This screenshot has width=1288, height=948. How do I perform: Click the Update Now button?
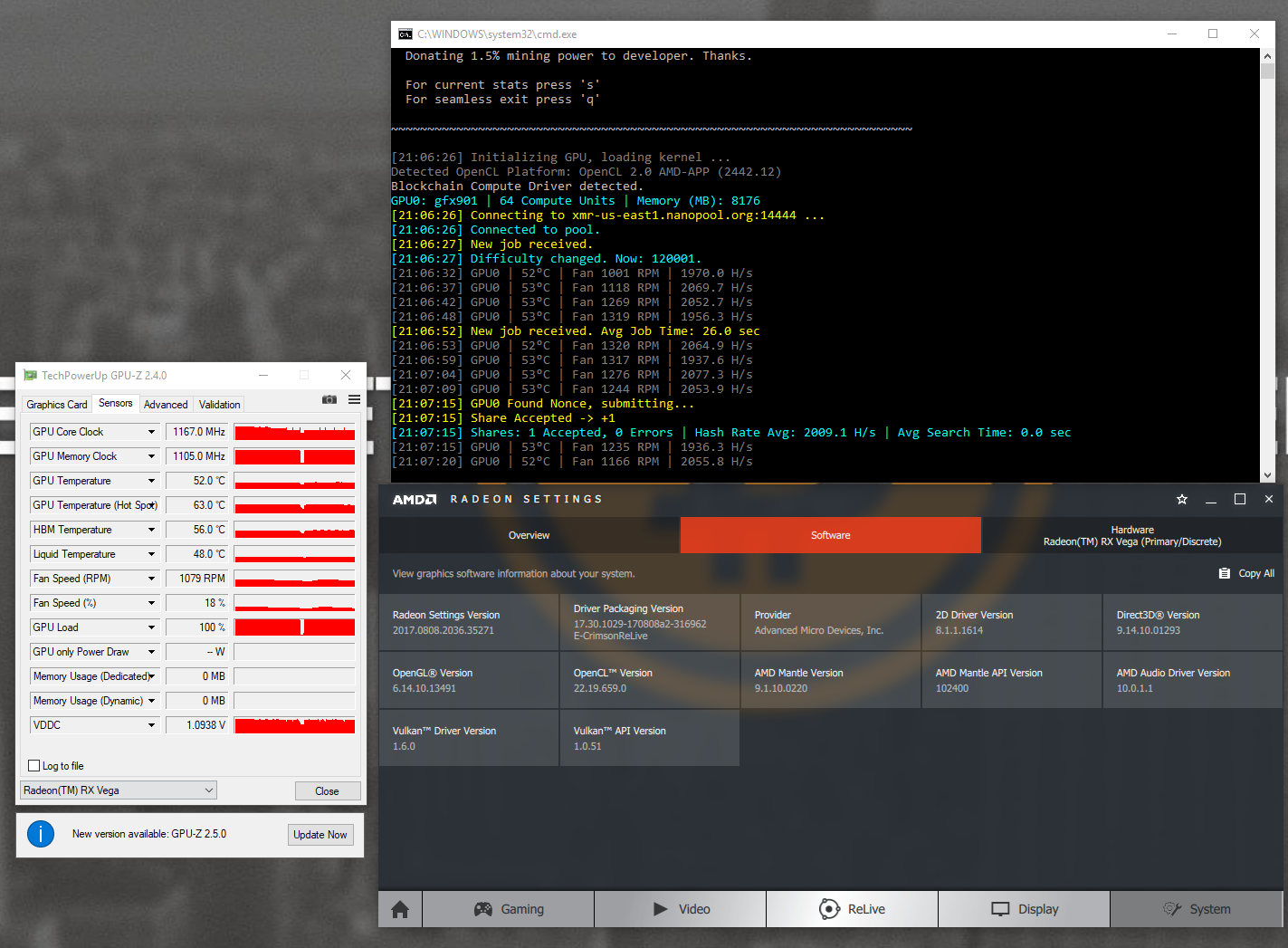pyautogui.click(x=320, y=835)
